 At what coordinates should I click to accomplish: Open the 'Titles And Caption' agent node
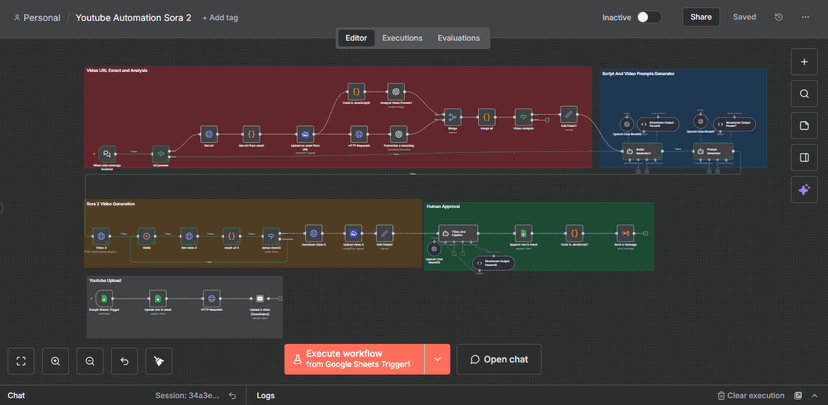click(x=458, y=233)
